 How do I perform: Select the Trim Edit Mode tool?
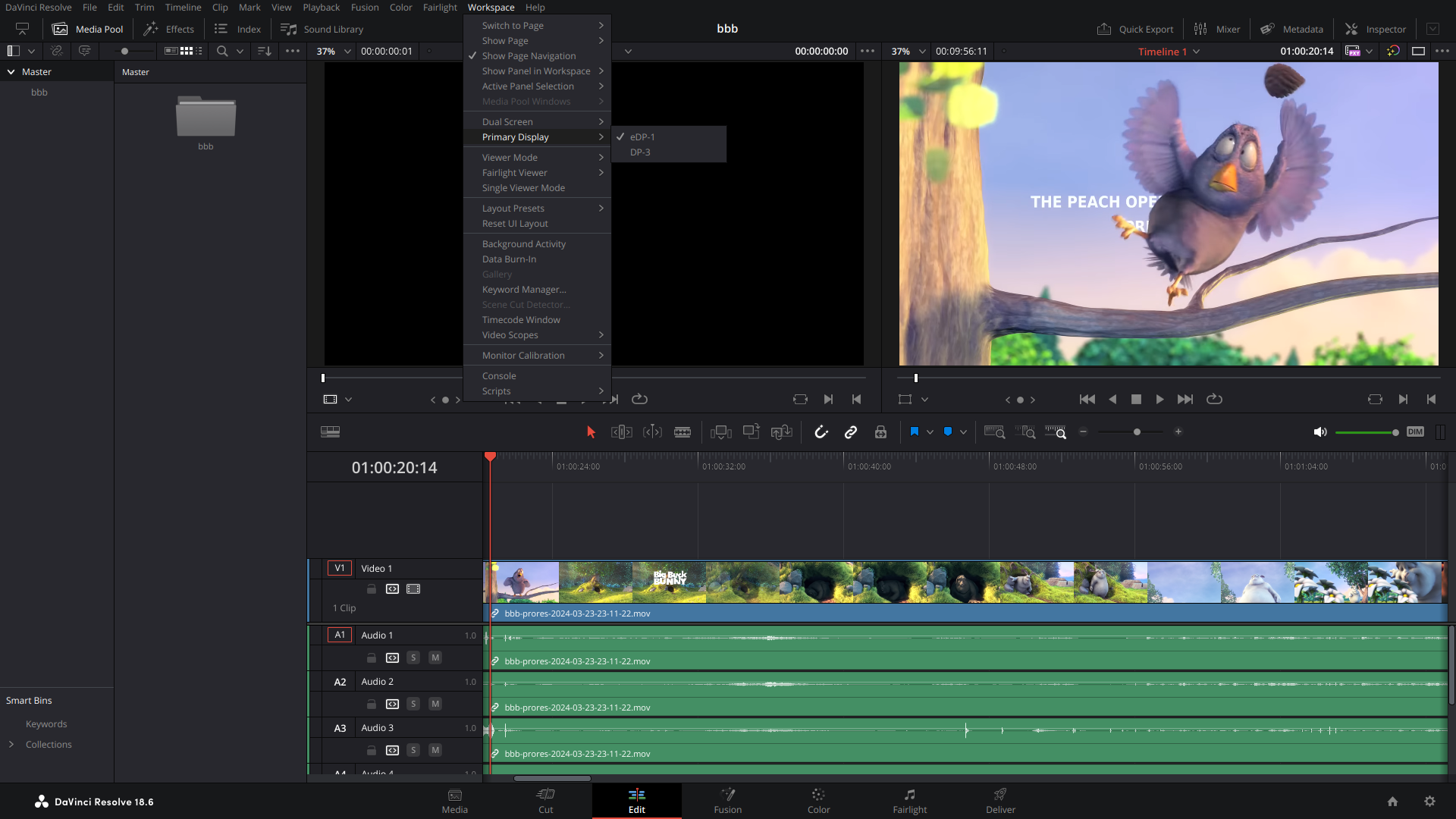pyautogui.click(x=622, y=432)
